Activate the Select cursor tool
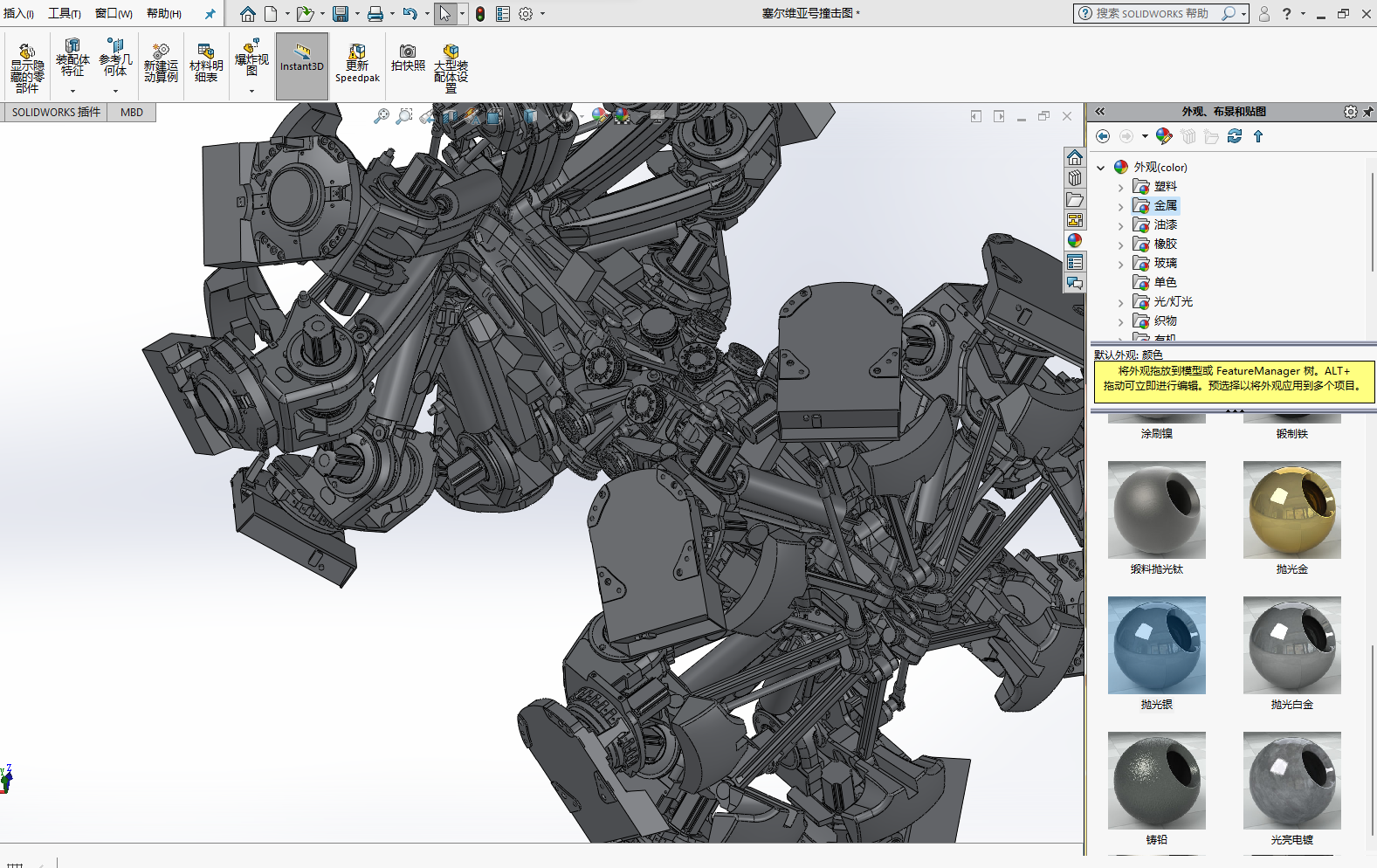This screenshot has height=868, width=1377. 445,14
